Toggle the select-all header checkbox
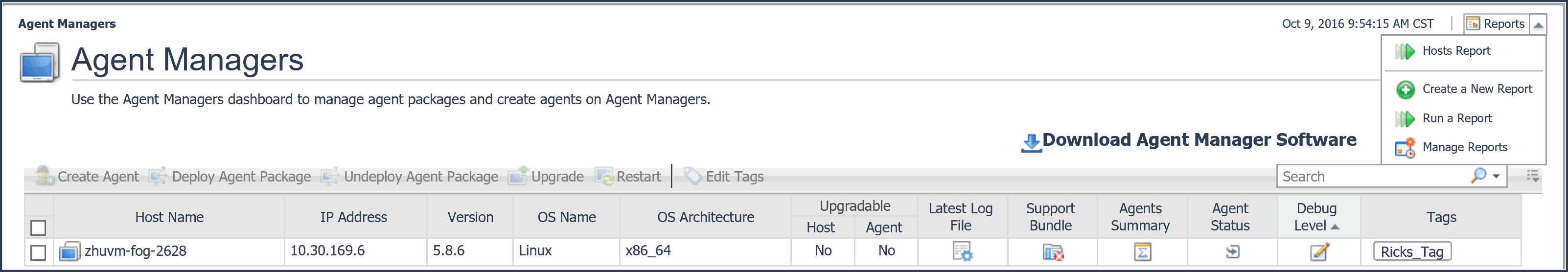This screenshot has width=1568, height=272. click(38, 227)
